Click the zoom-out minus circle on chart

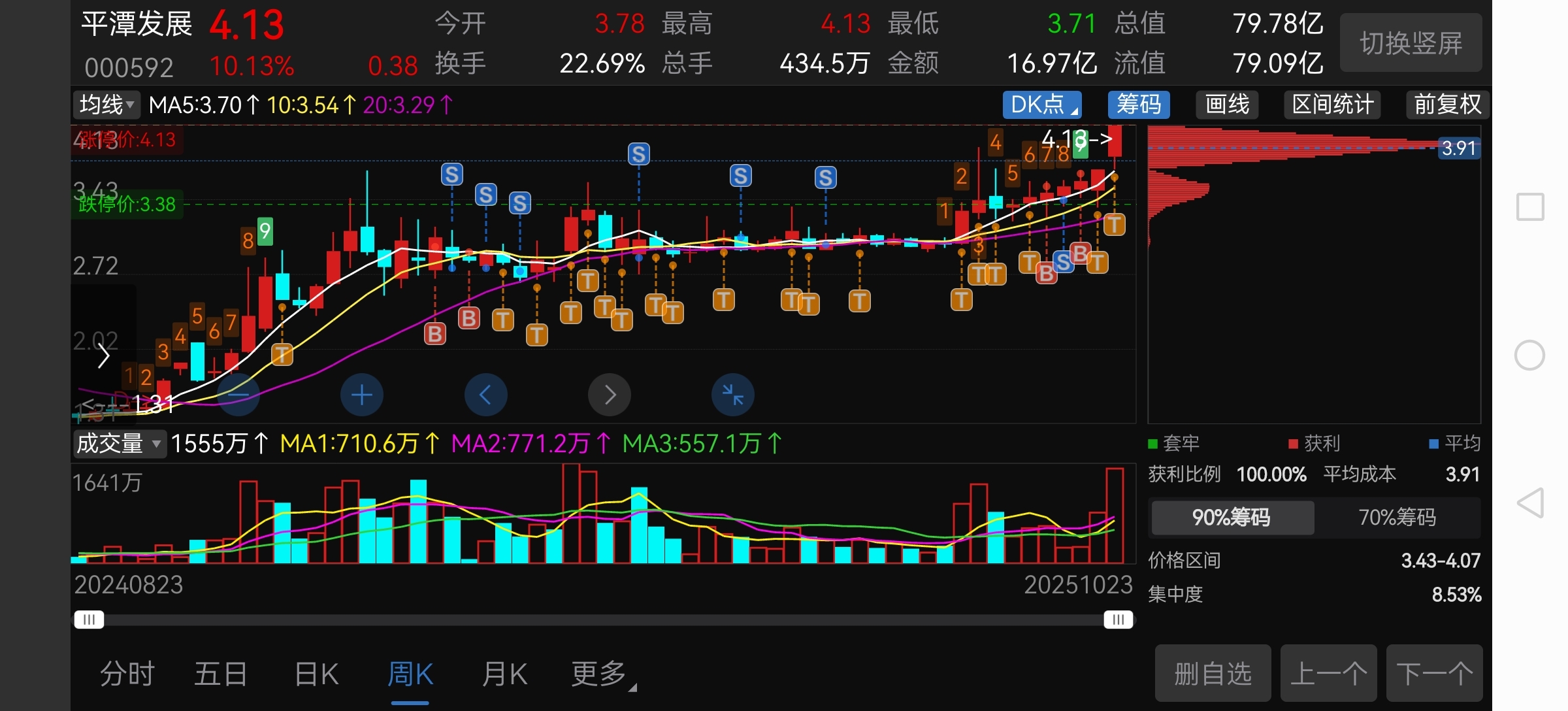click(238, 395)
